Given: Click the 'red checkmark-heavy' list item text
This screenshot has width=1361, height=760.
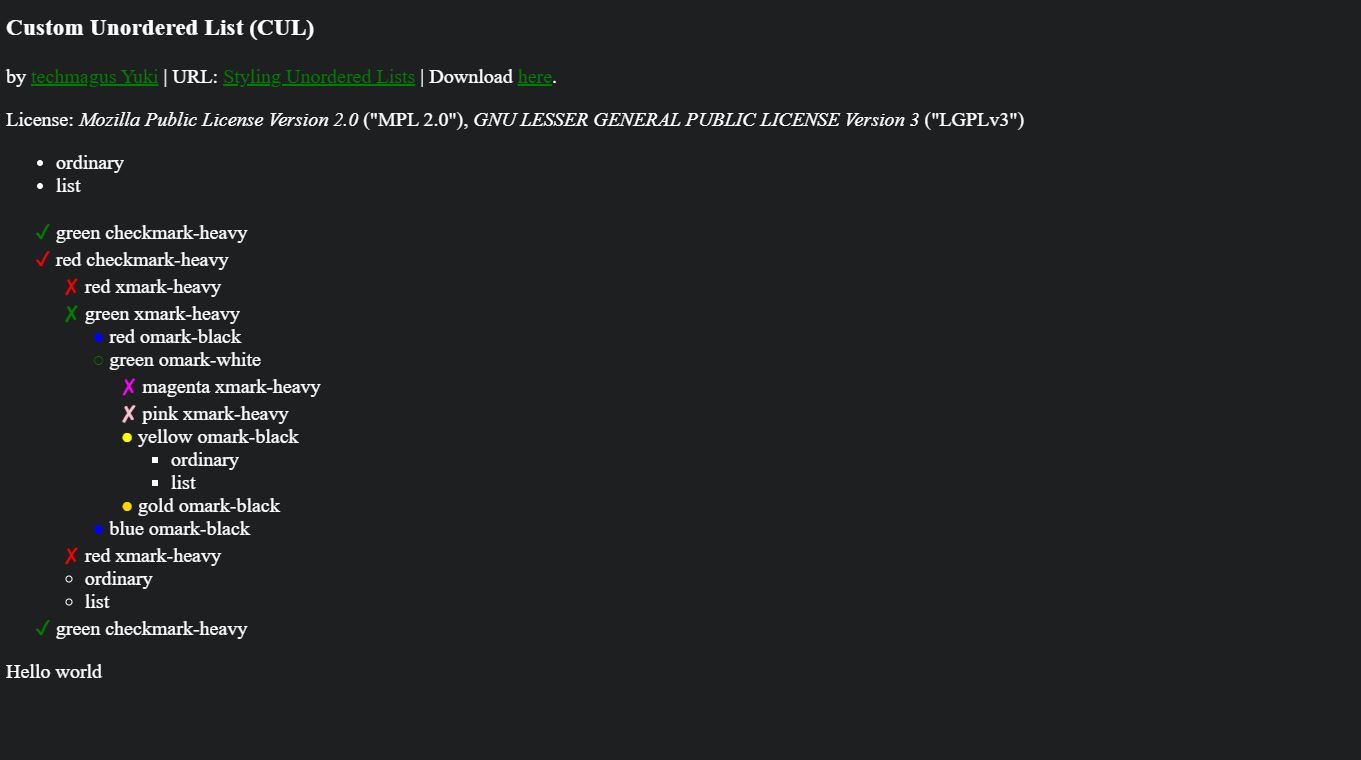Looking at the screenshot, I should 142,260.
